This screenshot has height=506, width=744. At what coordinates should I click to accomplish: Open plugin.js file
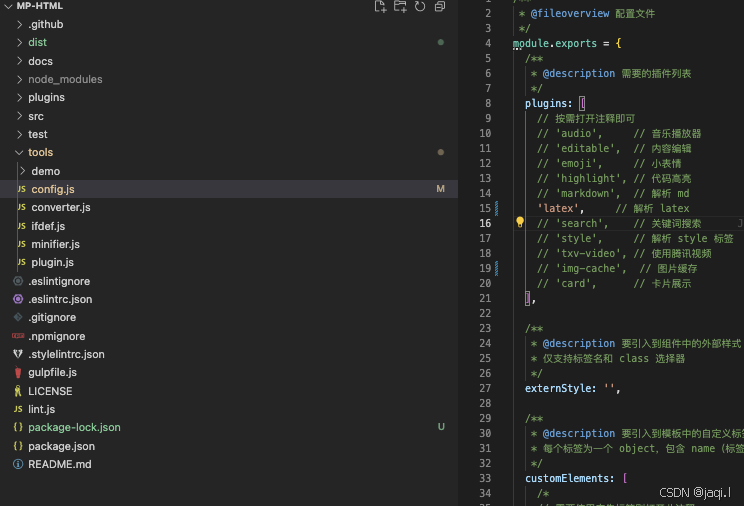coord(52,262)
